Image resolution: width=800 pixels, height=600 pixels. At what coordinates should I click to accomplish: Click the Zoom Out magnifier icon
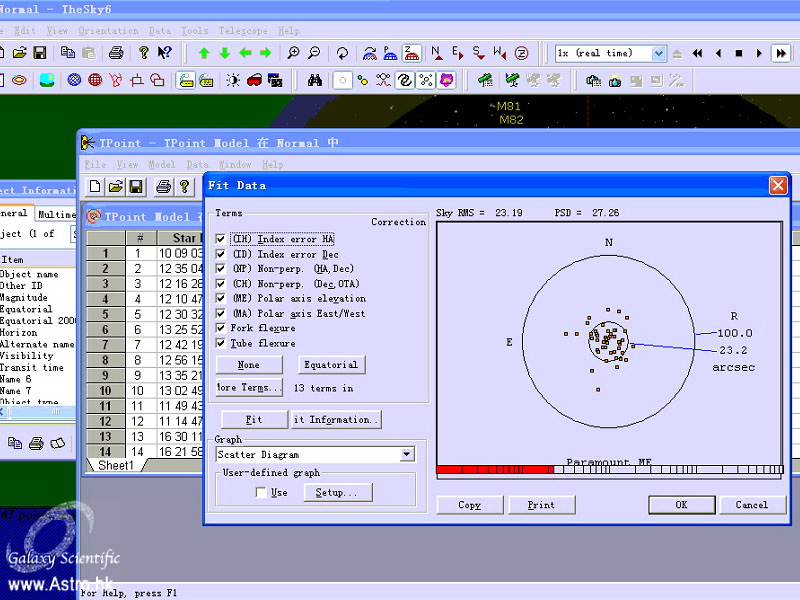[314, 53]
